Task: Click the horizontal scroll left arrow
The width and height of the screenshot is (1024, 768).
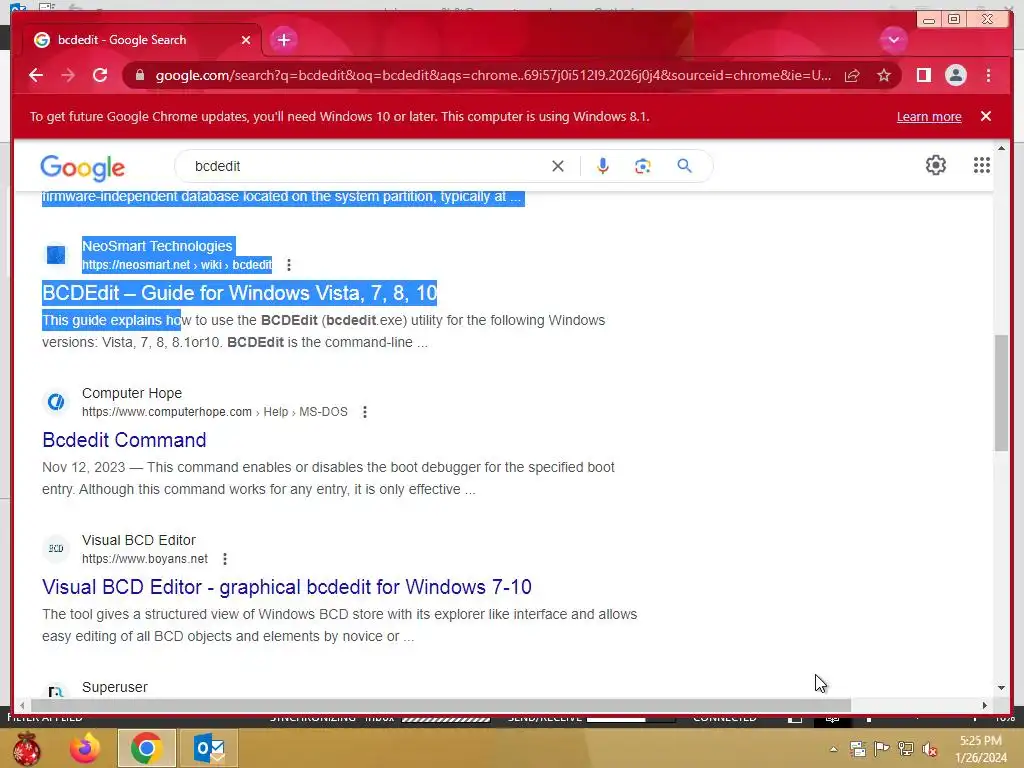Action: 22,705
